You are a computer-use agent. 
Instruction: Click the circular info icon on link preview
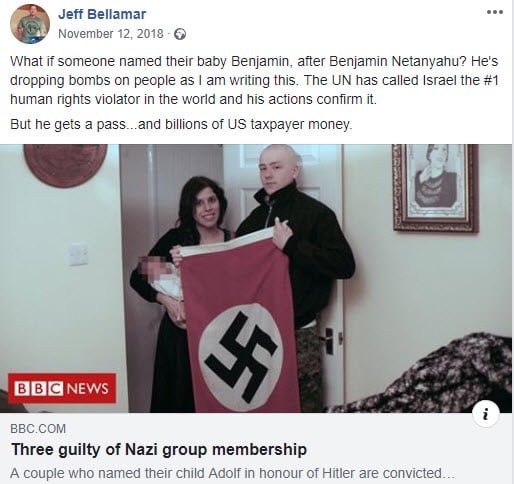[486, 414]
